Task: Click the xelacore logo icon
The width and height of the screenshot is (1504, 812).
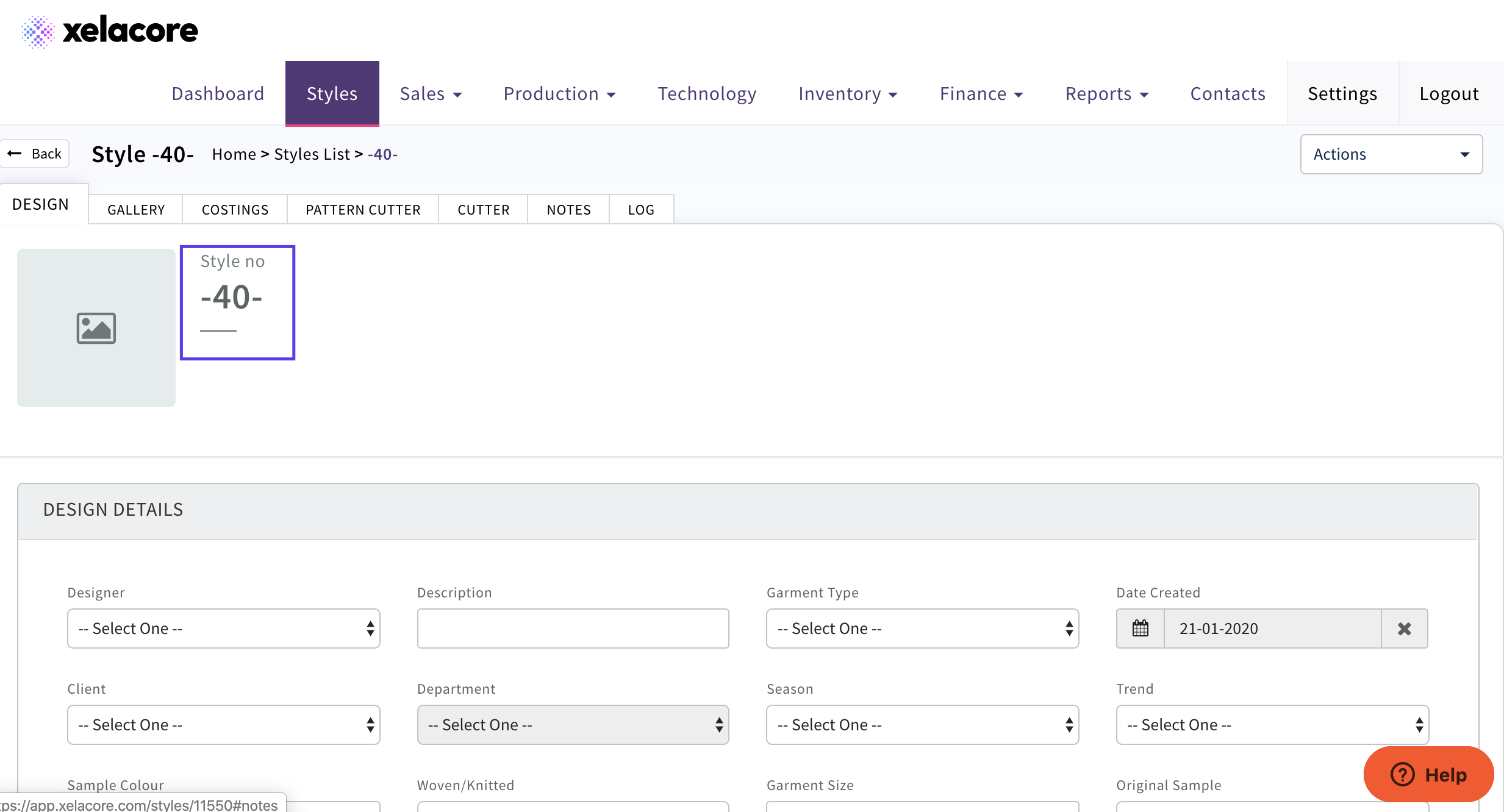Action: point(38,31)
